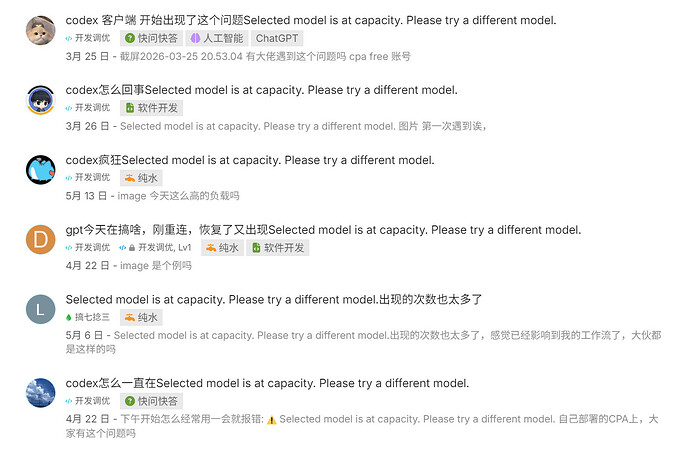Select the 软件开发 tag on the second post

[152, 108]
